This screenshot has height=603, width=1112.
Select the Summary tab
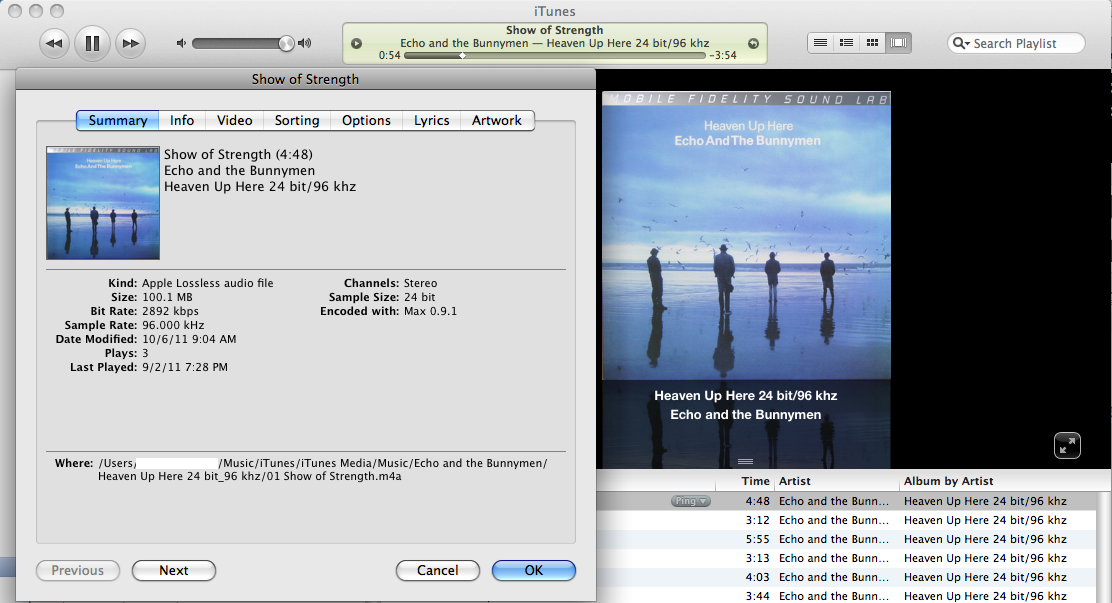coord(118,121)
